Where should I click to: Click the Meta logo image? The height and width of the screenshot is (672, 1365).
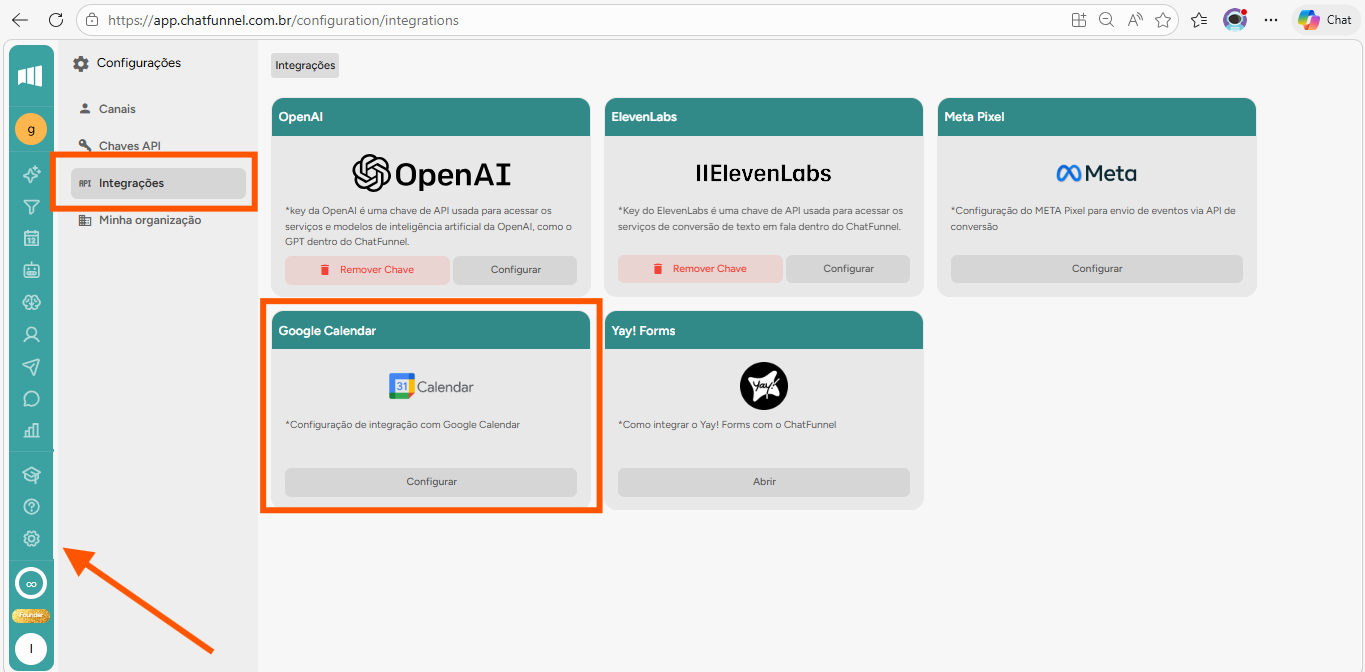[x=1096, y=174]
